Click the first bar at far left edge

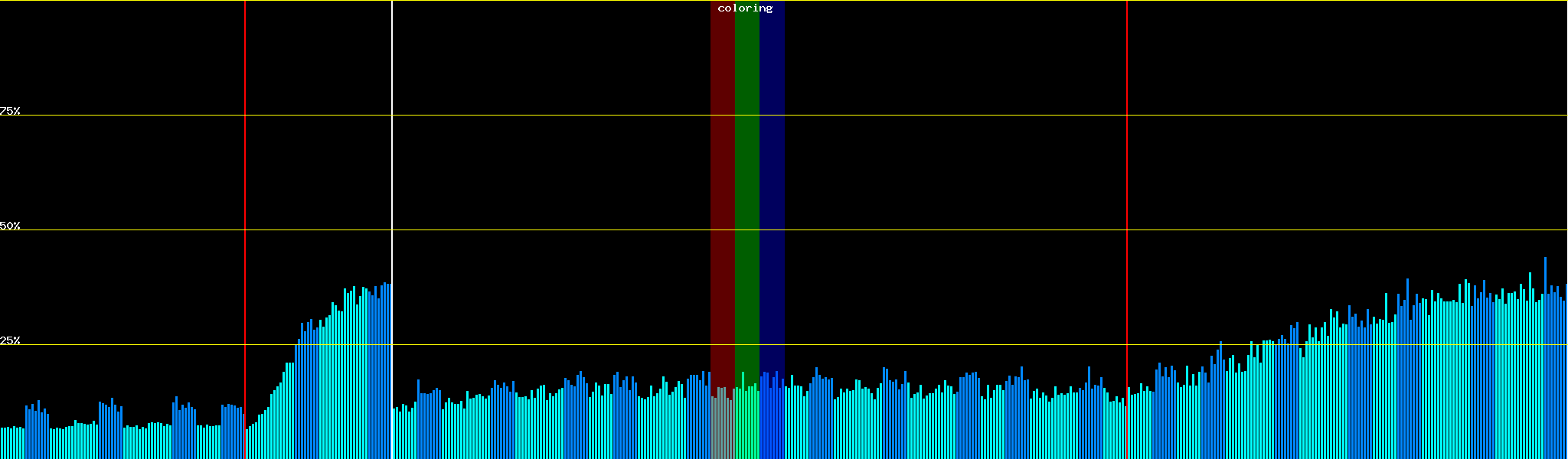click(2, 444)
